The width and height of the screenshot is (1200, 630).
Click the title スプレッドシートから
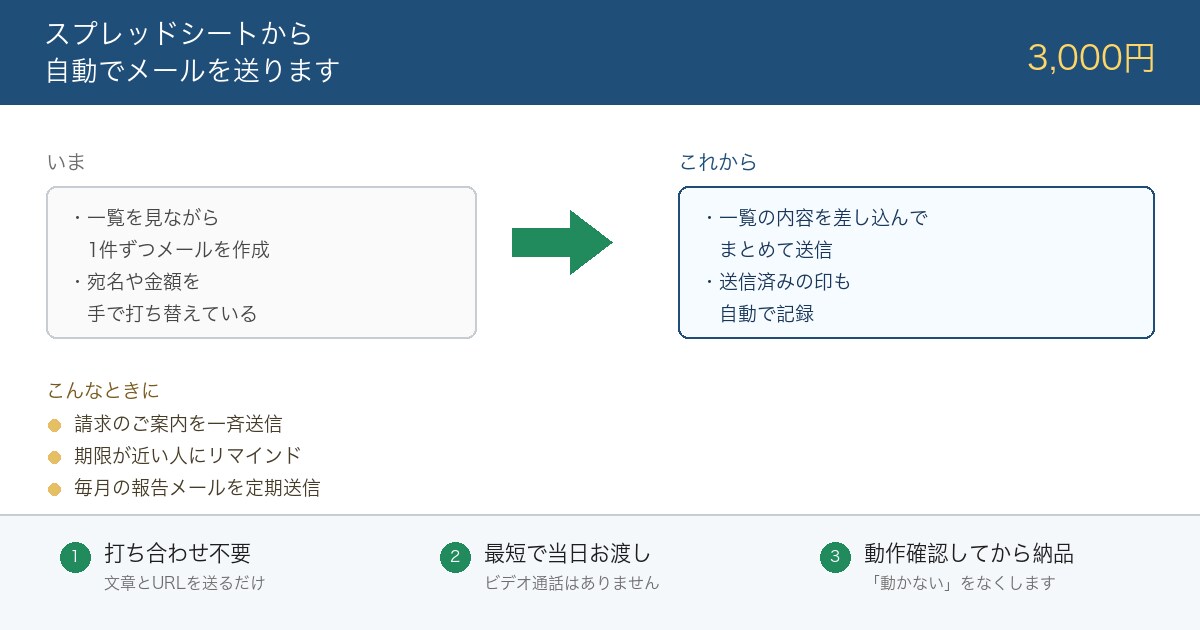point(179,33)
